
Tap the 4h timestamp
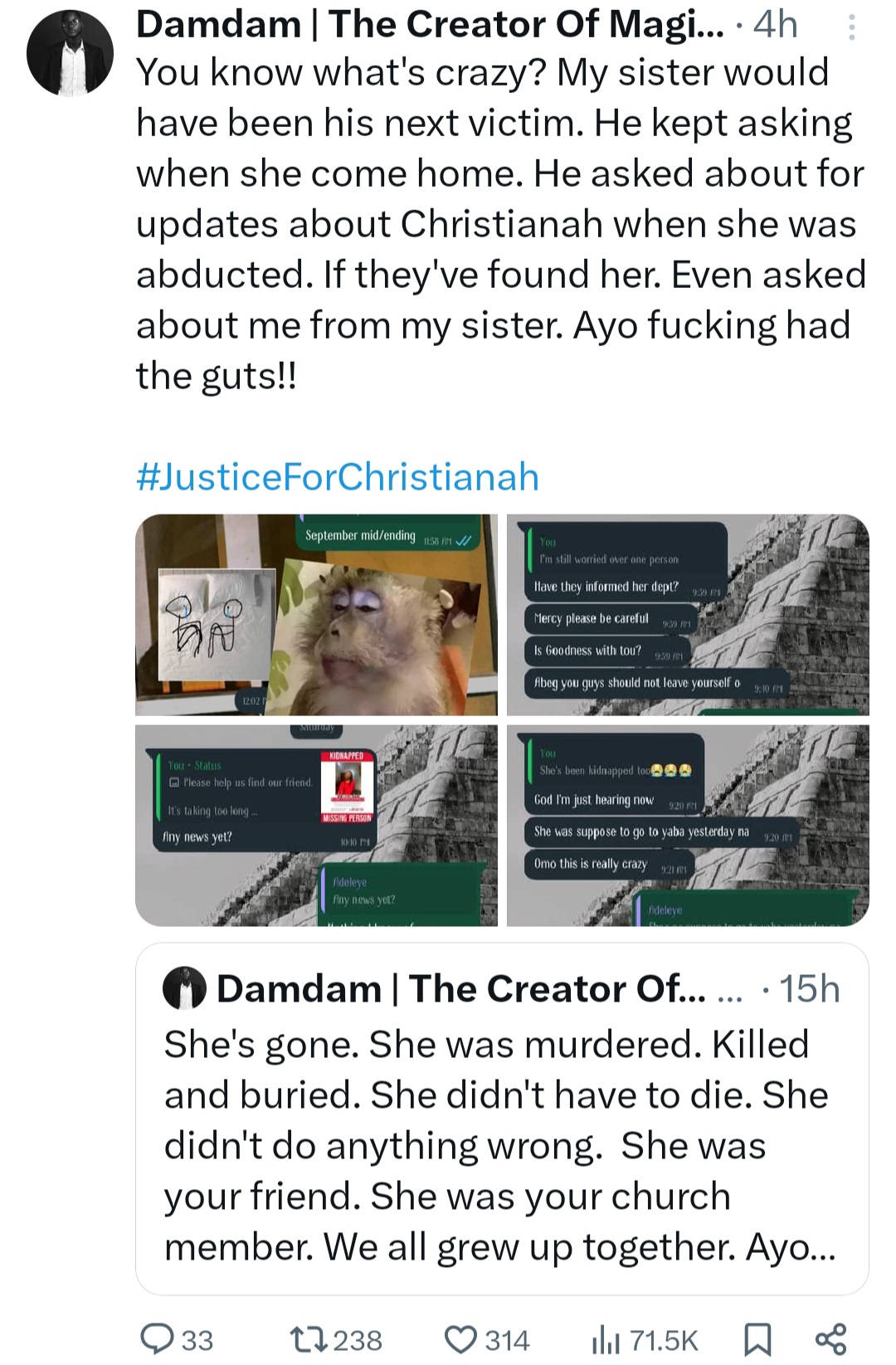pyautogui.click(x=775, y=25)
